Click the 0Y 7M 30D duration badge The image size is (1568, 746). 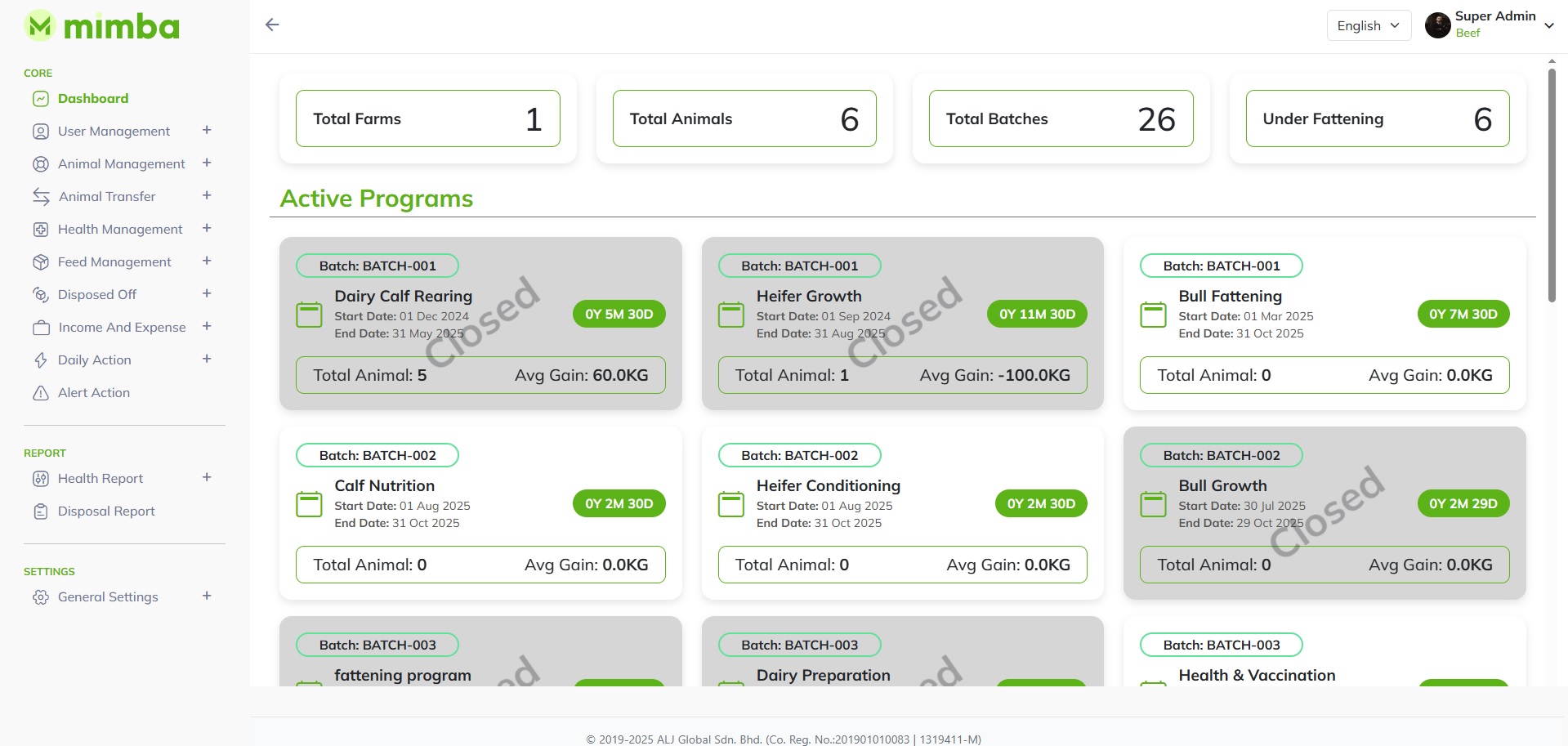click(x=1463, y=314)
